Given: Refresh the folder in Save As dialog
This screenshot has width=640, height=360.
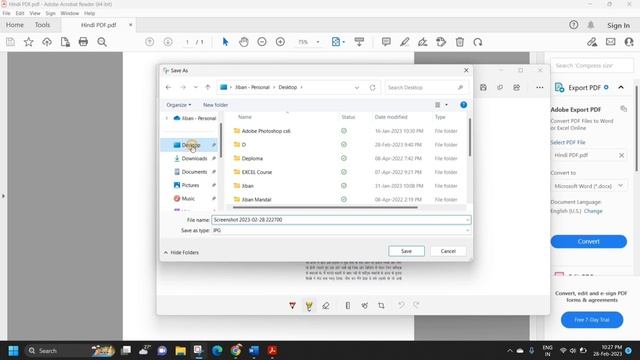Looking at the screenshot, I should (x=372, y=87).
